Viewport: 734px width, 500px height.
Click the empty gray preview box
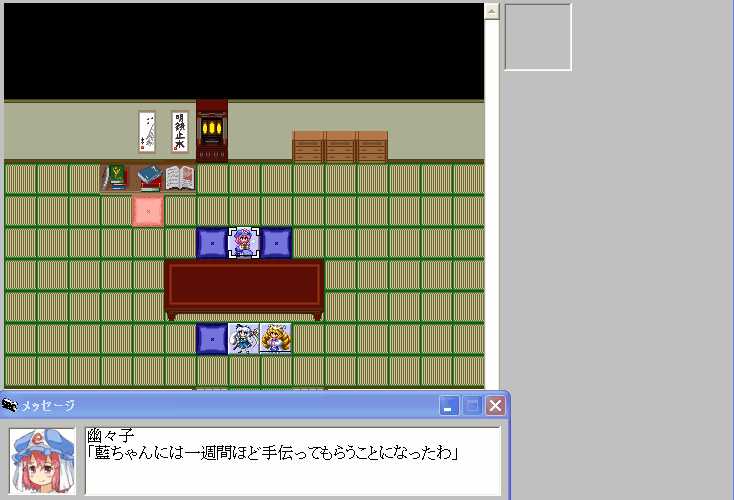point(538,37)
